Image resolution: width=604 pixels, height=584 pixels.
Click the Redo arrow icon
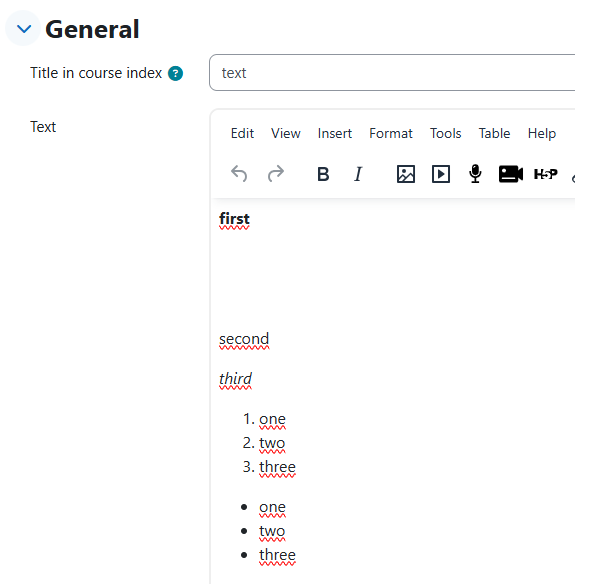276,174
